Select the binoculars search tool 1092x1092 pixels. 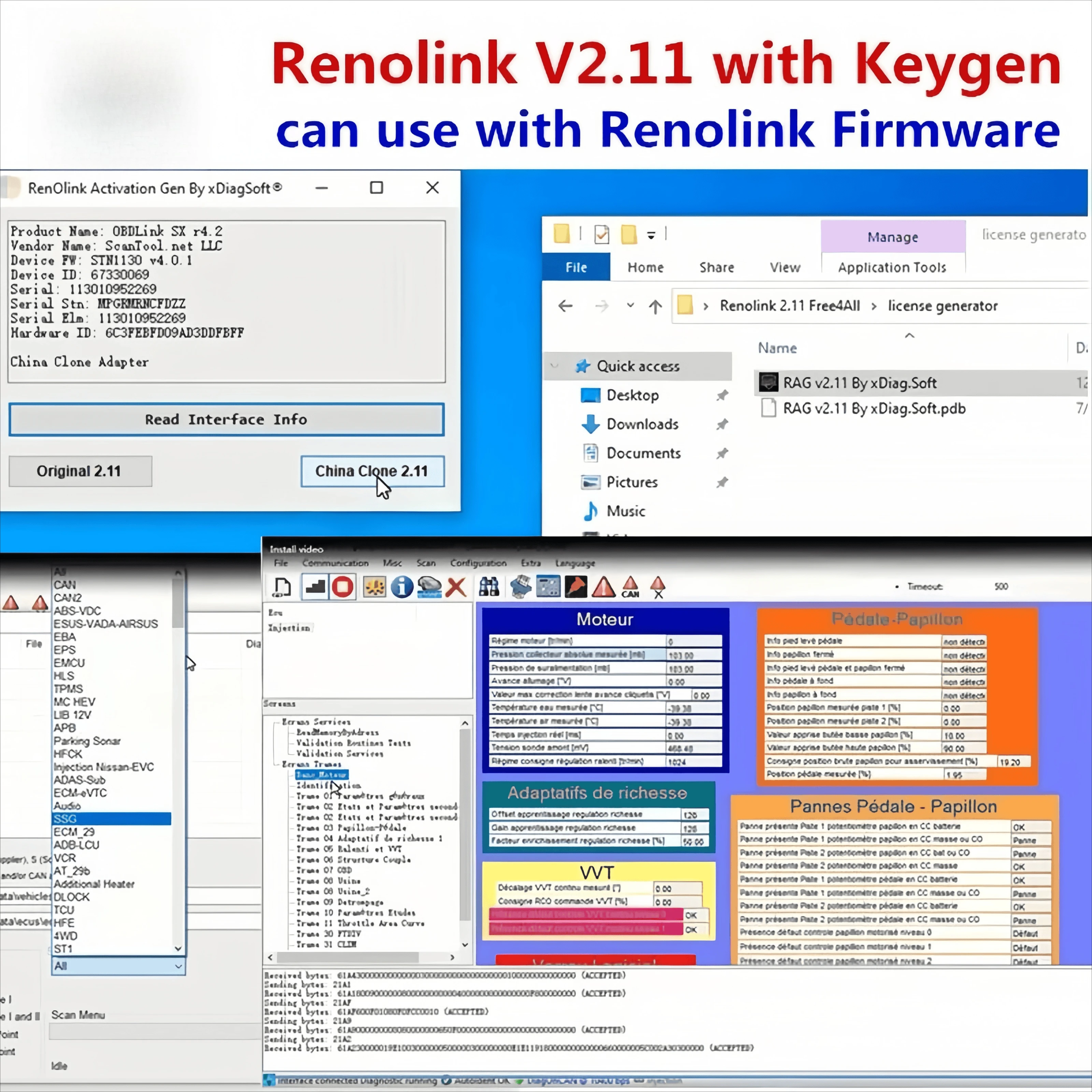coord(488,587)
